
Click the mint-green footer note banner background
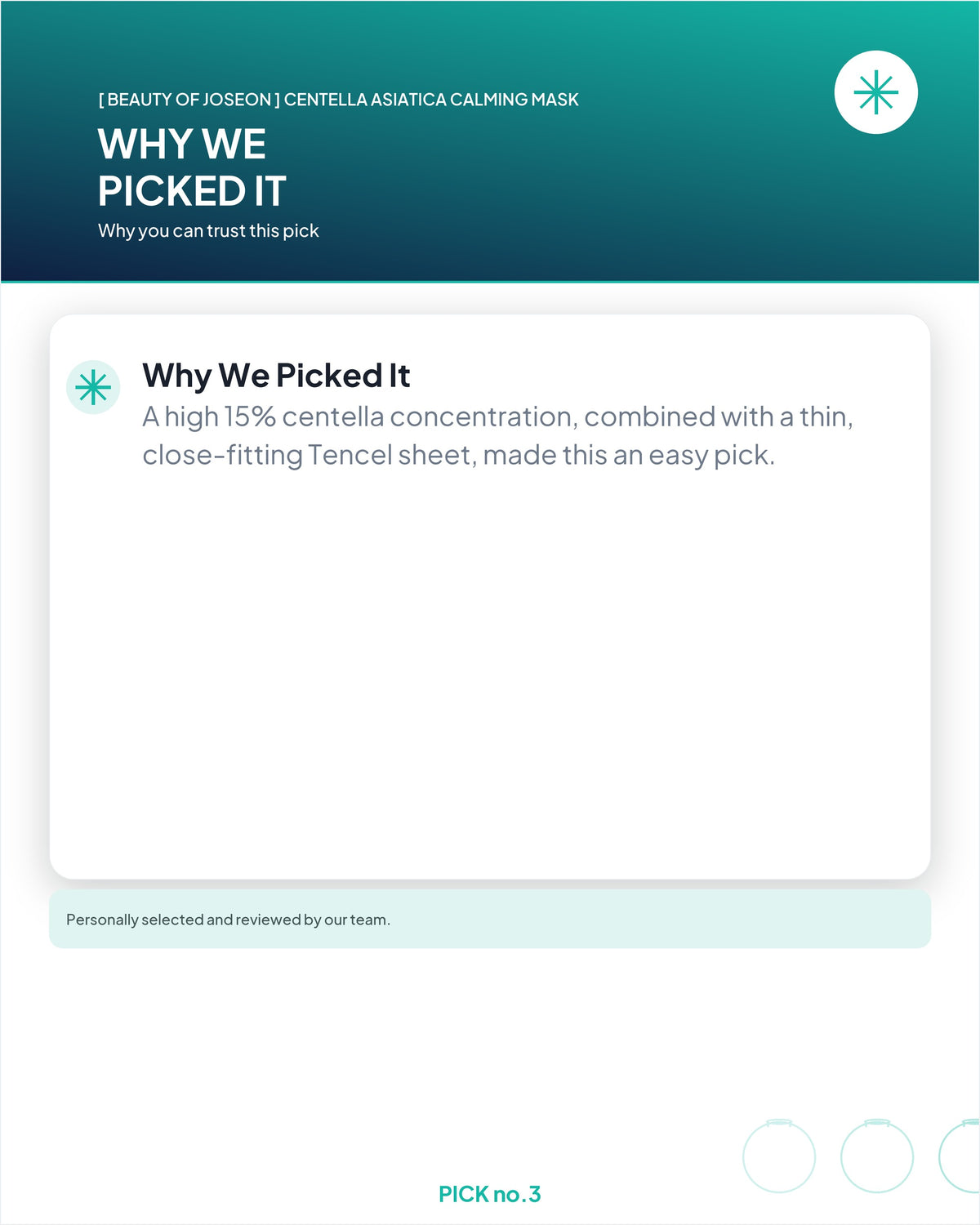click(x=653, y=920)
